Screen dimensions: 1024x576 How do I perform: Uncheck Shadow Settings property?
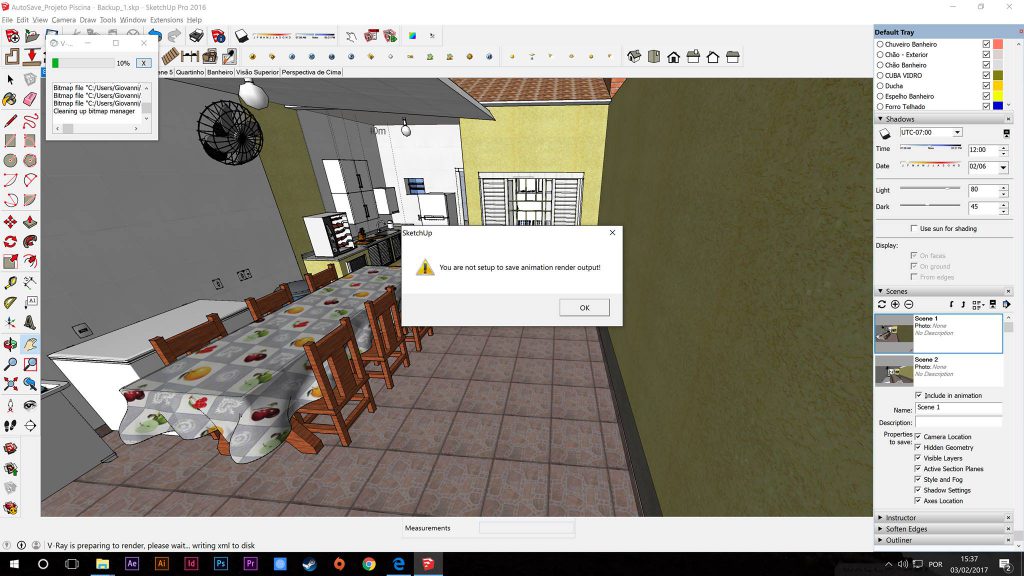(918, 490)
